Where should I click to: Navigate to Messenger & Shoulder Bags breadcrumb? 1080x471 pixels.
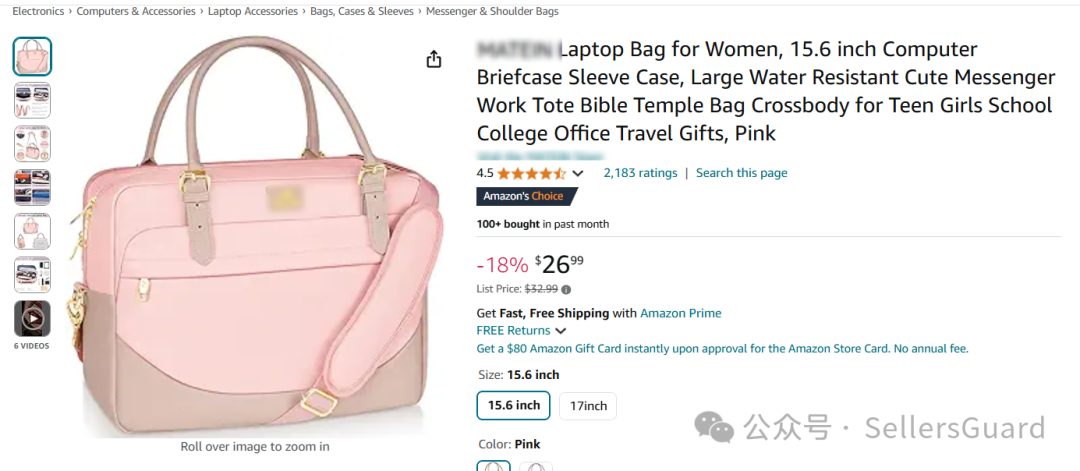coord(492,12)
